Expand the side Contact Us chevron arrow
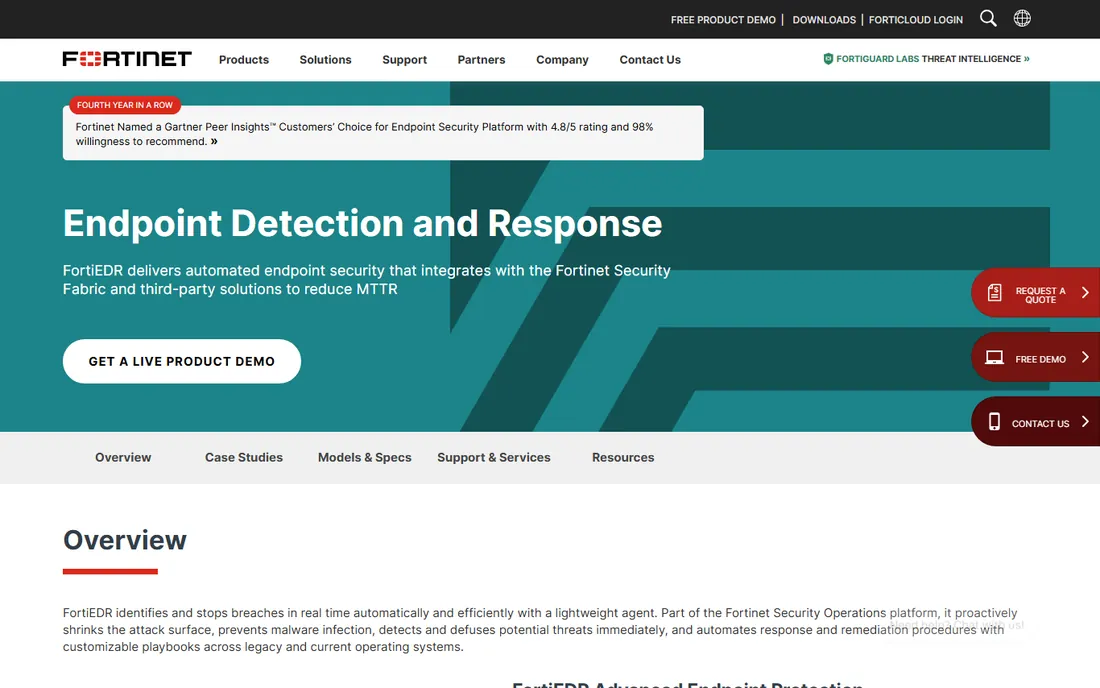 [1085, 421]
